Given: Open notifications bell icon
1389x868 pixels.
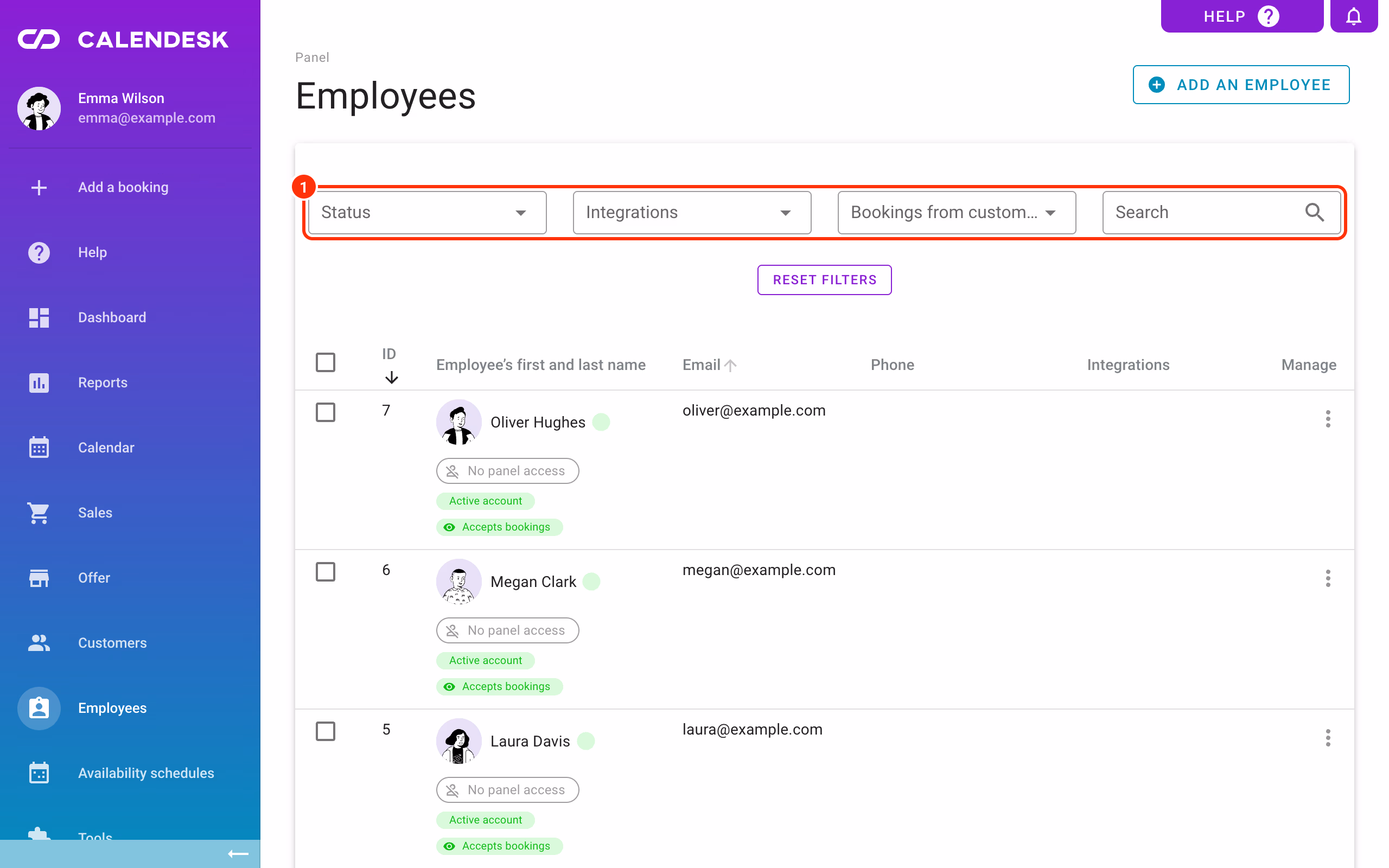Looking at the screenshot, I should [x=1353, y=16].
